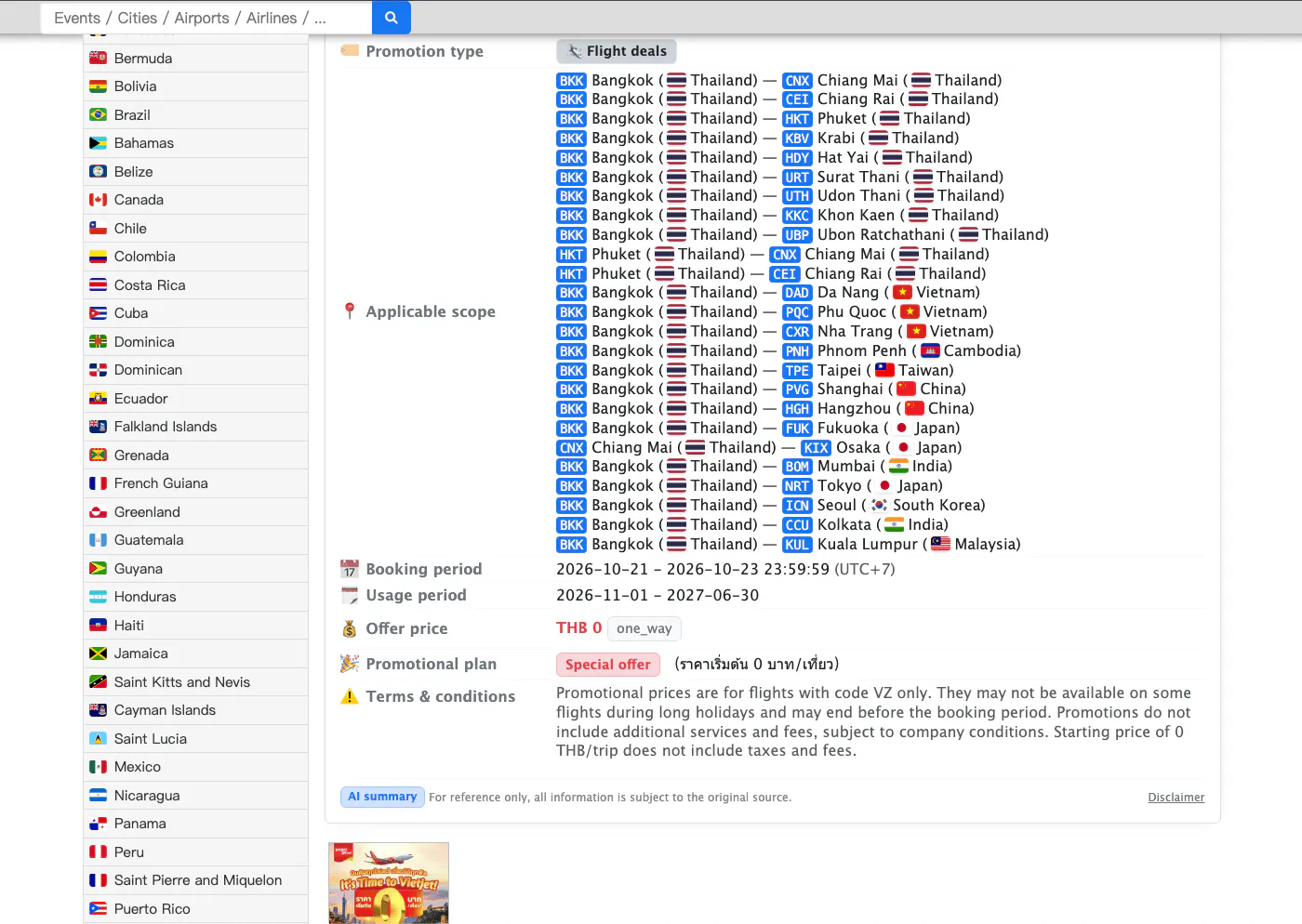The image size is (1302, 924).
Task: Click the Guatemala flag icon
Action: [98, 540]
